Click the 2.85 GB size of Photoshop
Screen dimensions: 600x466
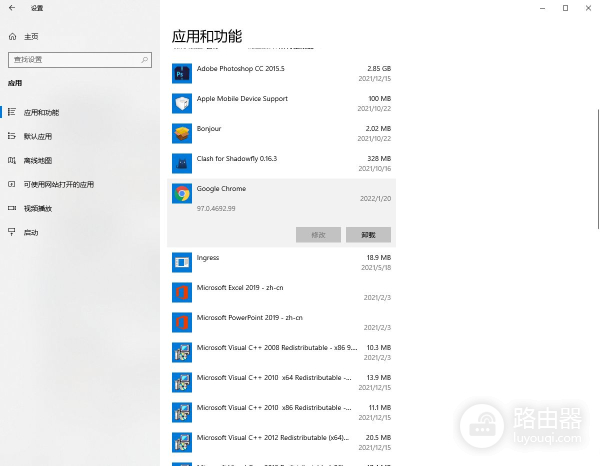coord(379,68)
